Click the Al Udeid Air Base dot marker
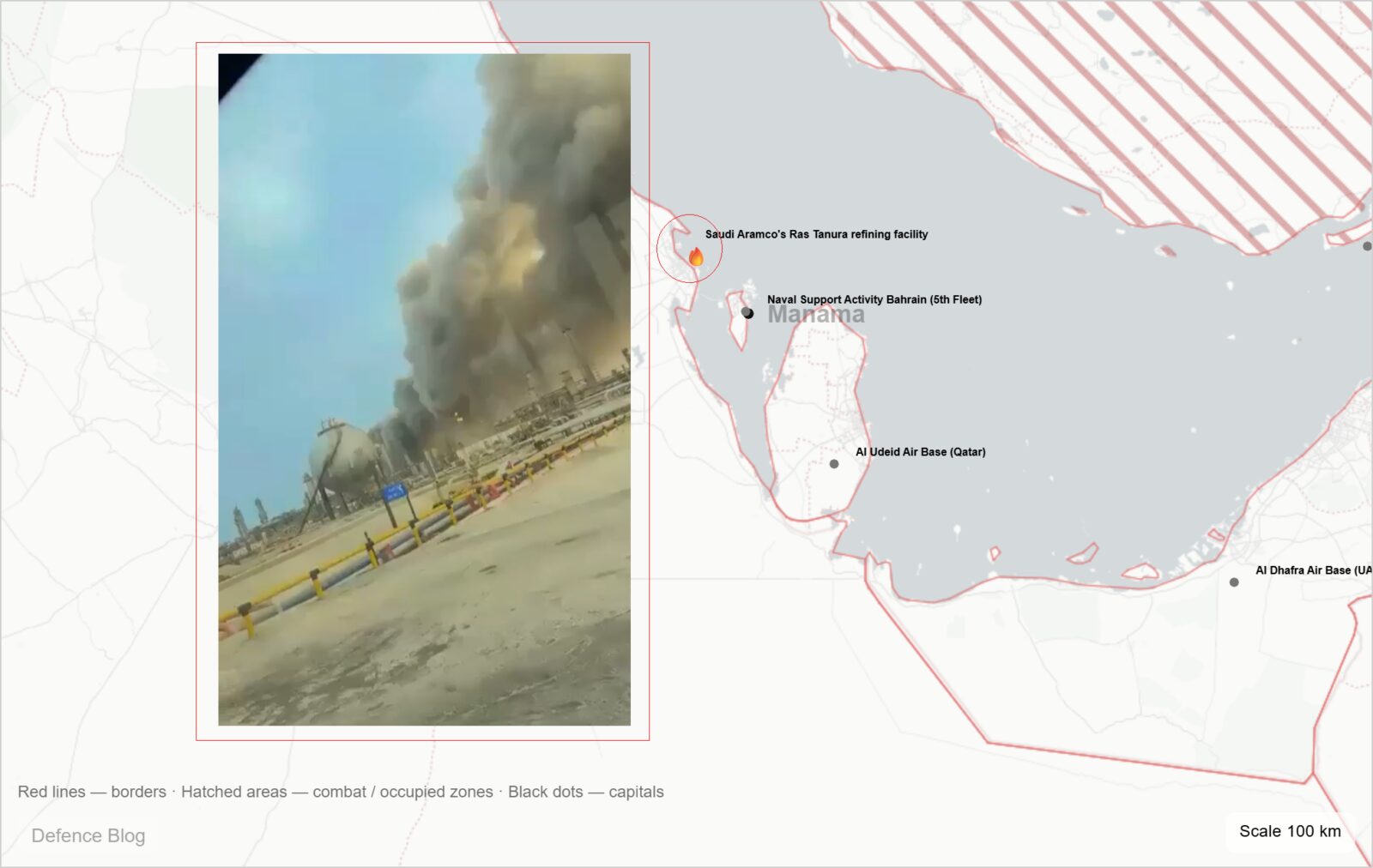1373x868 pixels. pos(834,464)
